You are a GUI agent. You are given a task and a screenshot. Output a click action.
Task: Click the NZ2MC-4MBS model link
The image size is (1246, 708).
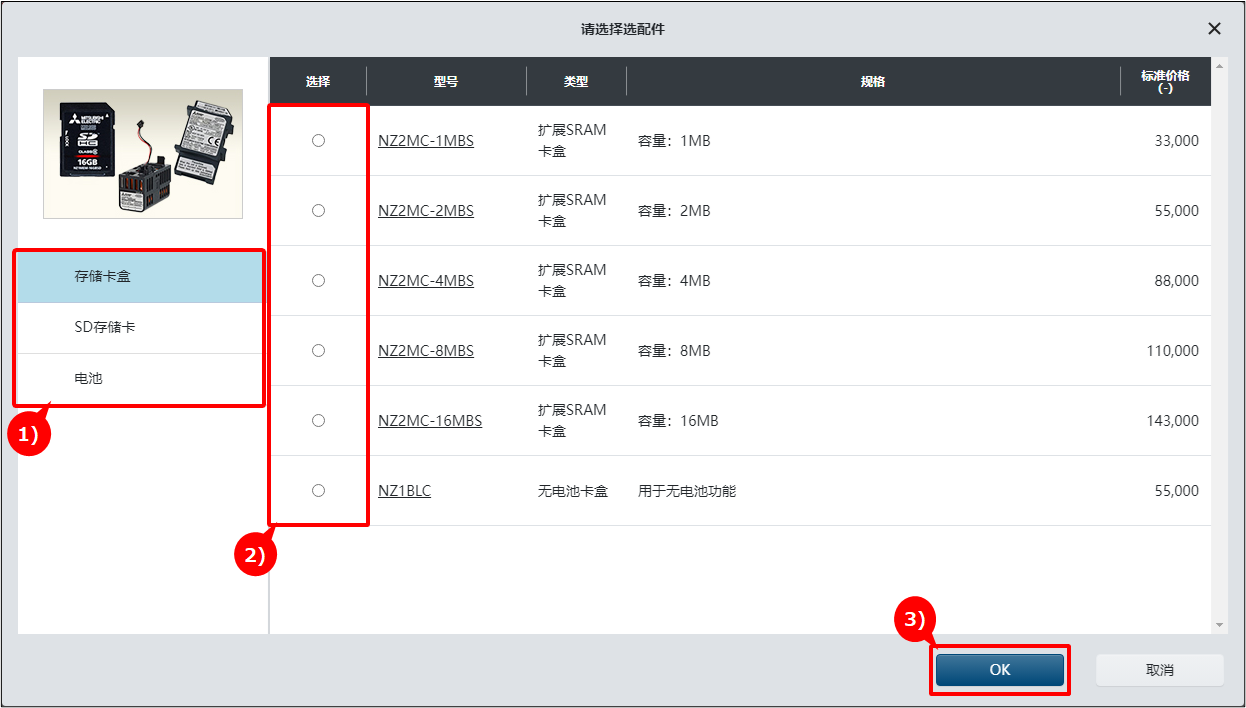(426, 281)
